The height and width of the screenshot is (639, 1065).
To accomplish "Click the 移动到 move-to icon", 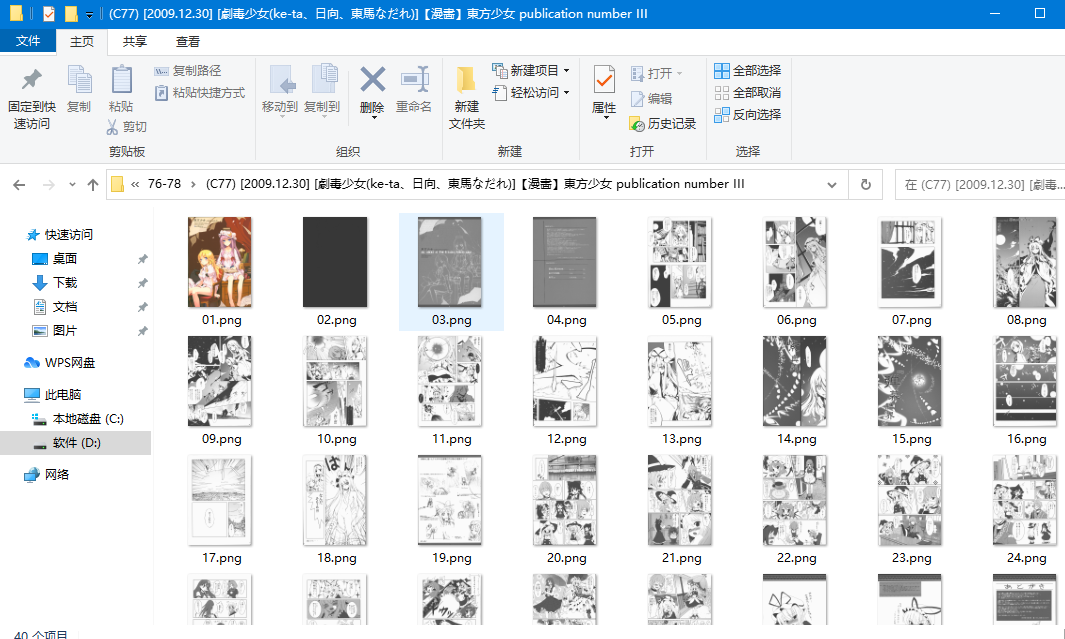I will point(280,80).
